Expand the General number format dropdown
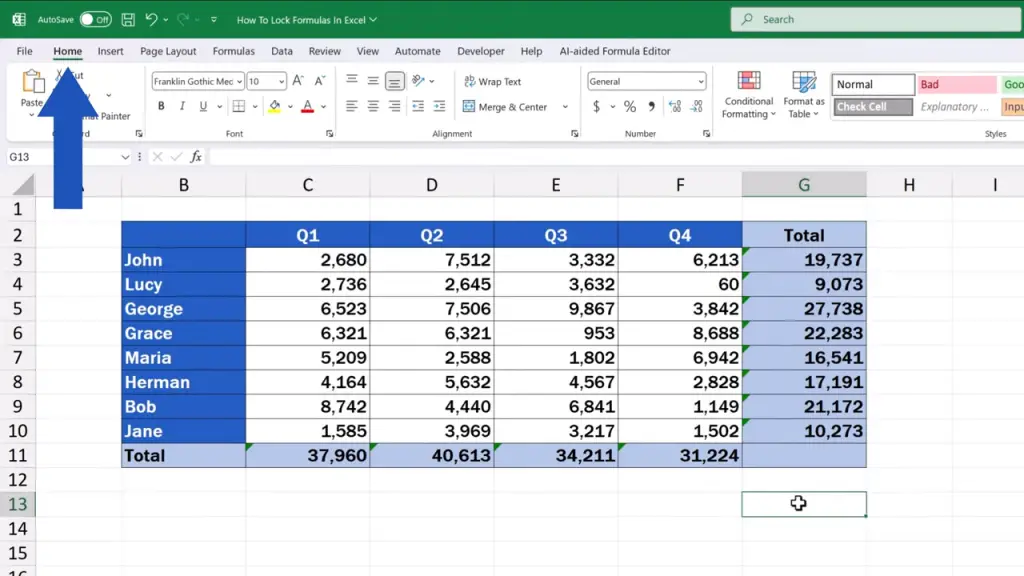 pyautogui.click(x=700, y=82)
